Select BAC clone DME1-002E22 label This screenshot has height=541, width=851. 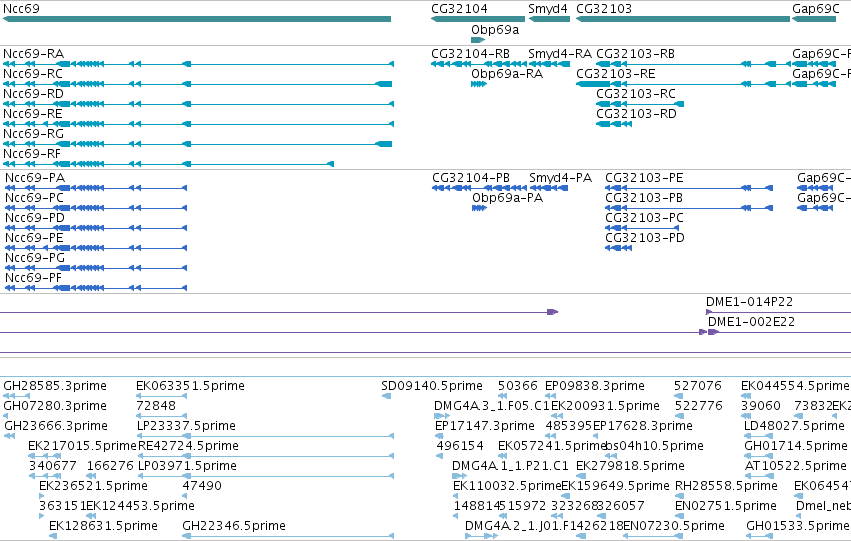pos(751,322)
